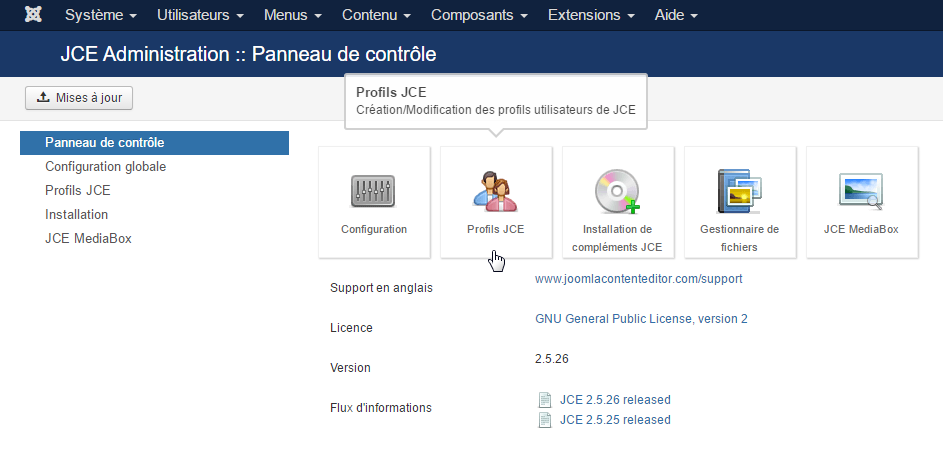This screenshot has height=459, width=943.
Task: Click document icon beside JCE 2.5.26 released
Action: pos(544,400)
